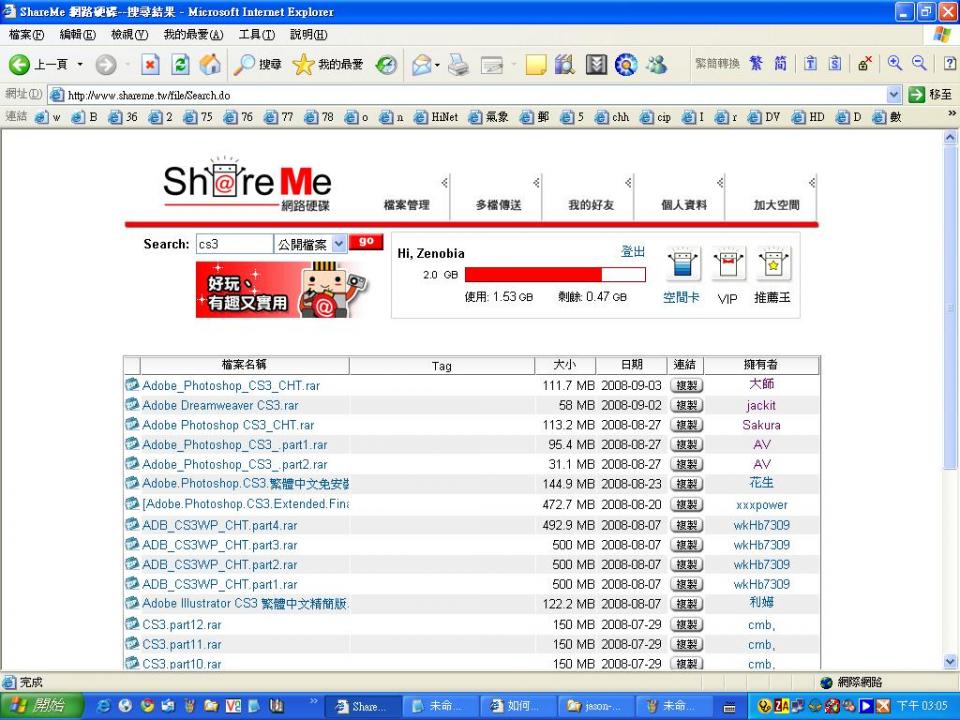Select the 檔案管理 navigation tab
The height and width of the screenshot is (720, 960).
407,205
